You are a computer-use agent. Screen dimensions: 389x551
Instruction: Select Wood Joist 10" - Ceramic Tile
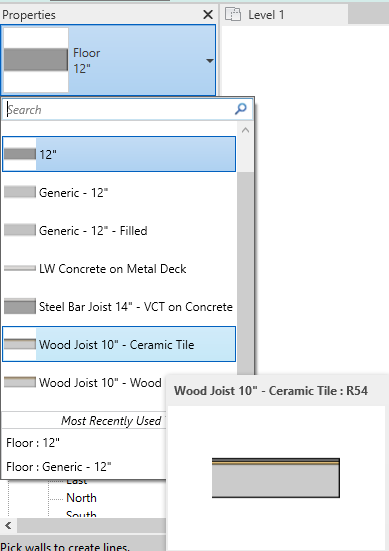pos(119,344)
